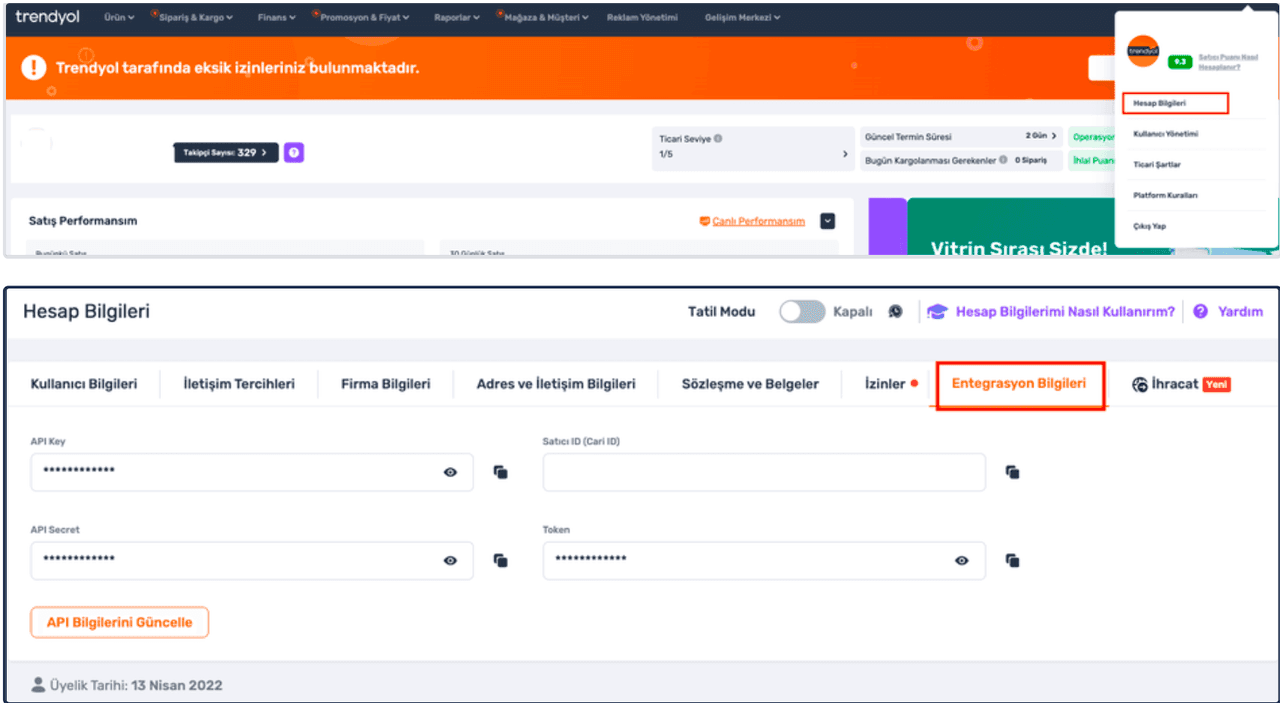Viewport: 1280px width, 703px height.
Task: Select Hesap Bilgileri in account popup
Action: 1174,103
